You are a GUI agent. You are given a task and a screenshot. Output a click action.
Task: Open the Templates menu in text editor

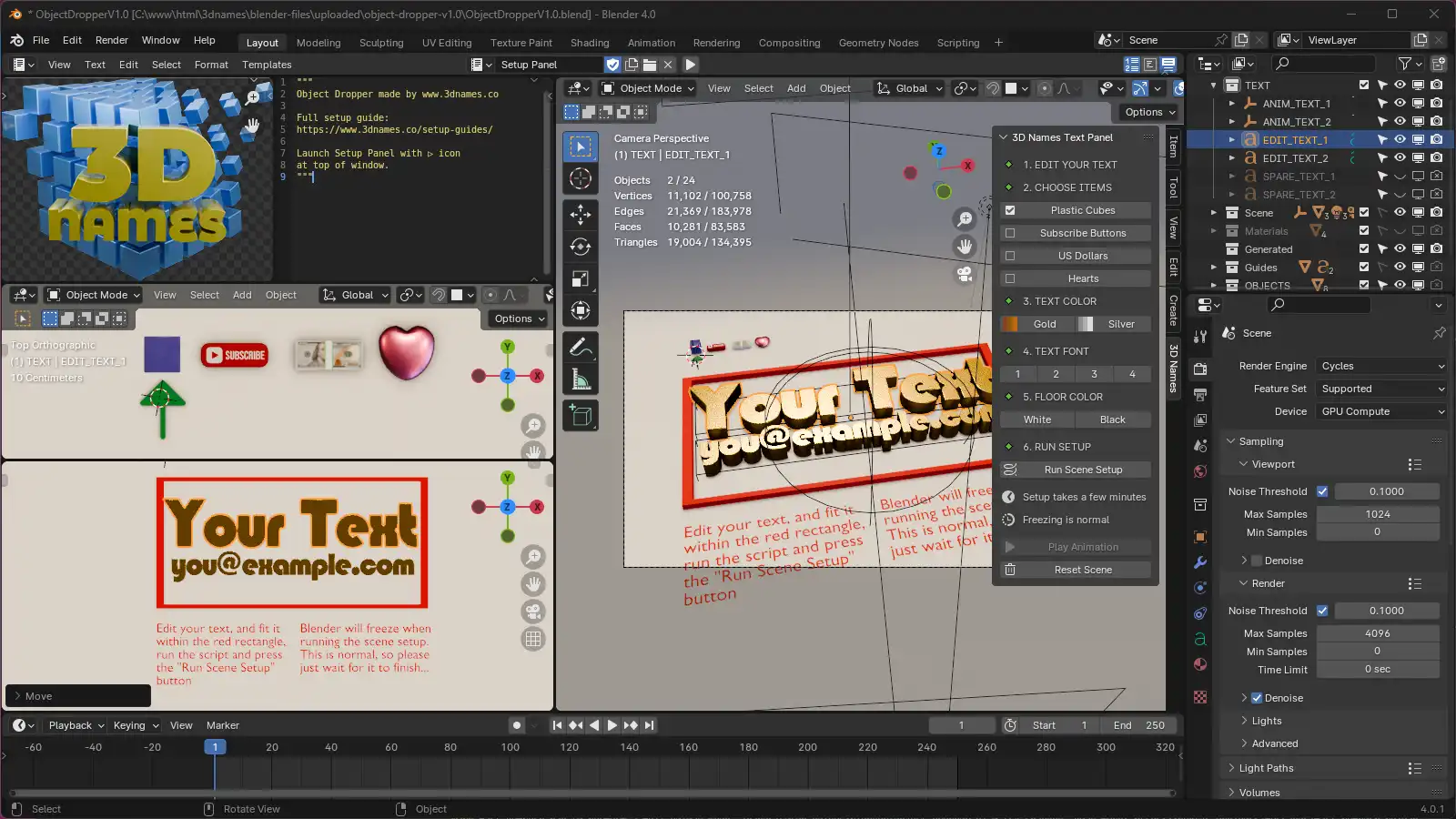[x=267, y=65]
